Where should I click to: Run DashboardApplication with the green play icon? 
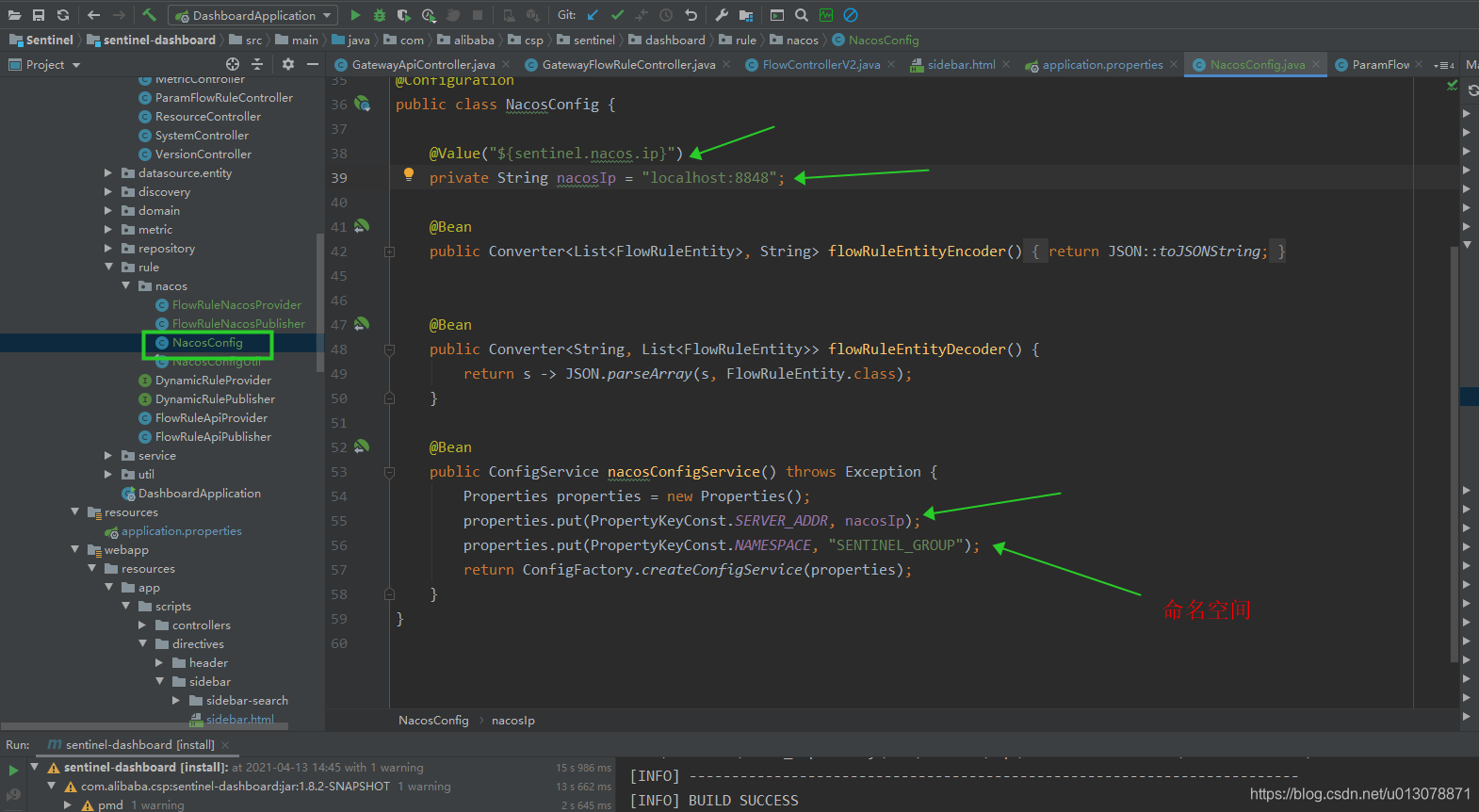[x=355, y=15]
